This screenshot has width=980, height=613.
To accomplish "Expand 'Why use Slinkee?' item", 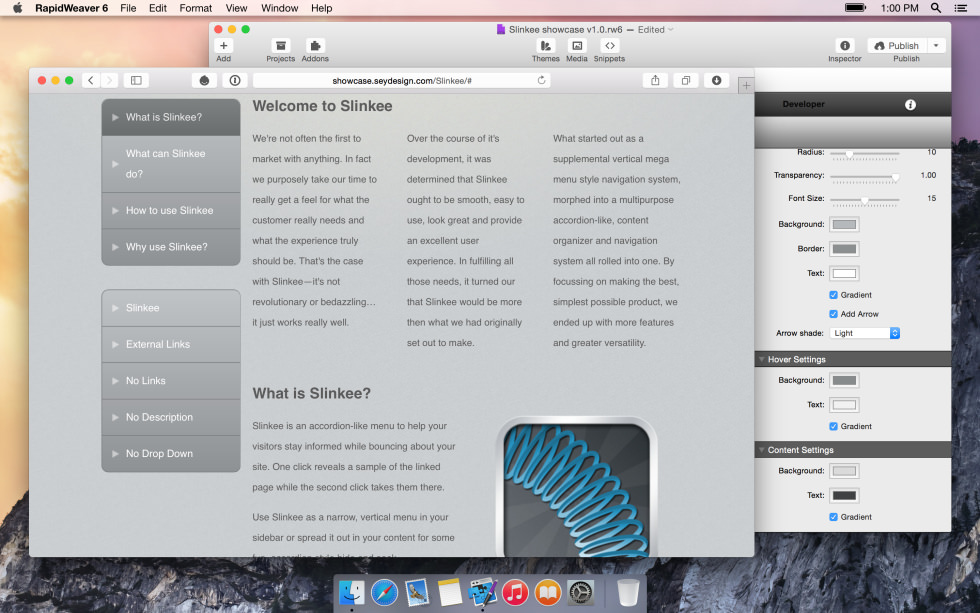I will pos(171,247).
